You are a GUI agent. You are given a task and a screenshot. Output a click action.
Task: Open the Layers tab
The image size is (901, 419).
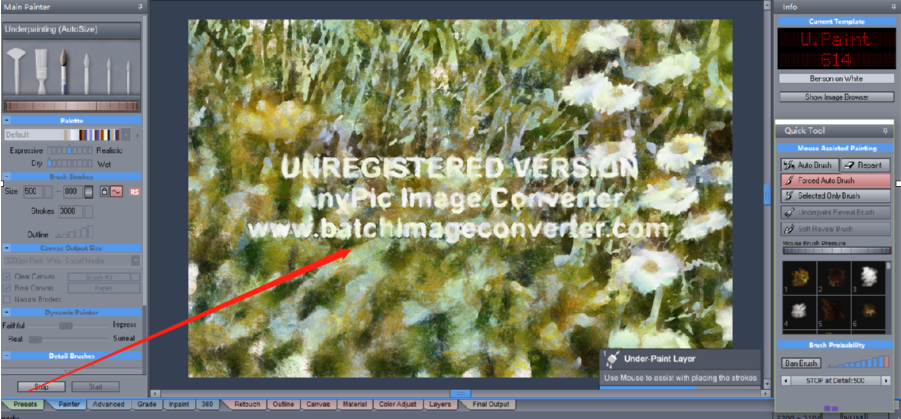click(x=440, y=404)
